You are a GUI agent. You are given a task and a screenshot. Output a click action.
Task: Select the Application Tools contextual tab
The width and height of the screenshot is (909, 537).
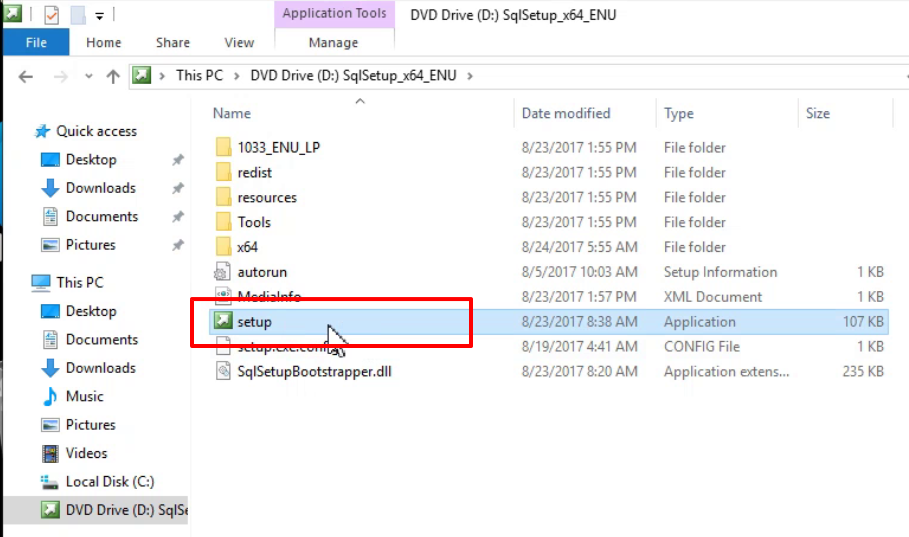pos(334,13)
